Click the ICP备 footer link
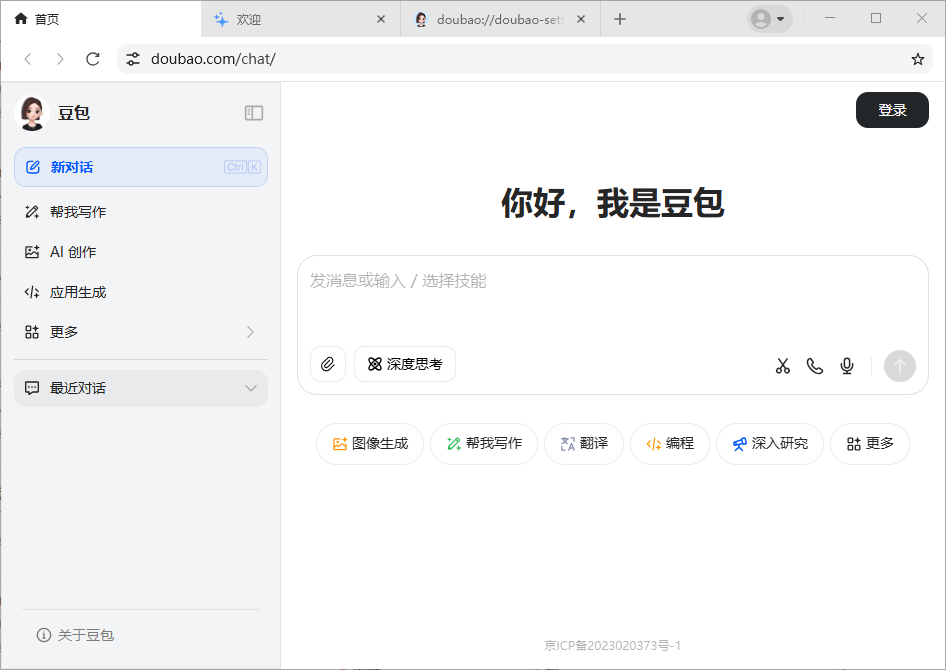This screenshot has height=670, width=946. [612, 646]
